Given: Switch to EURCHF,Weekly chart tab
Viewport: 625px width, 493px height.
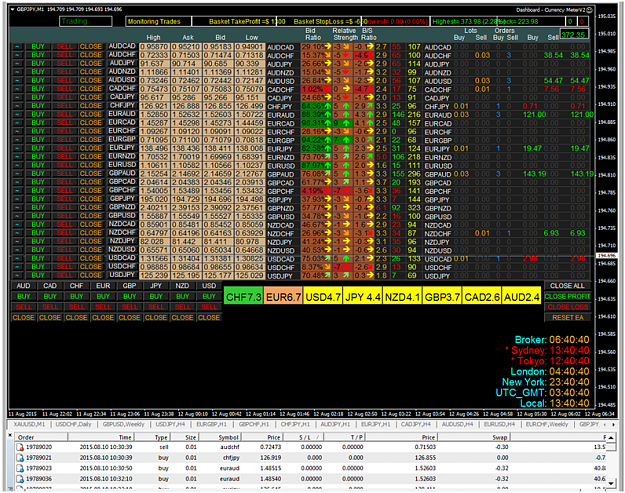Looking at the screenshot, I should click(x=546, y=424).
